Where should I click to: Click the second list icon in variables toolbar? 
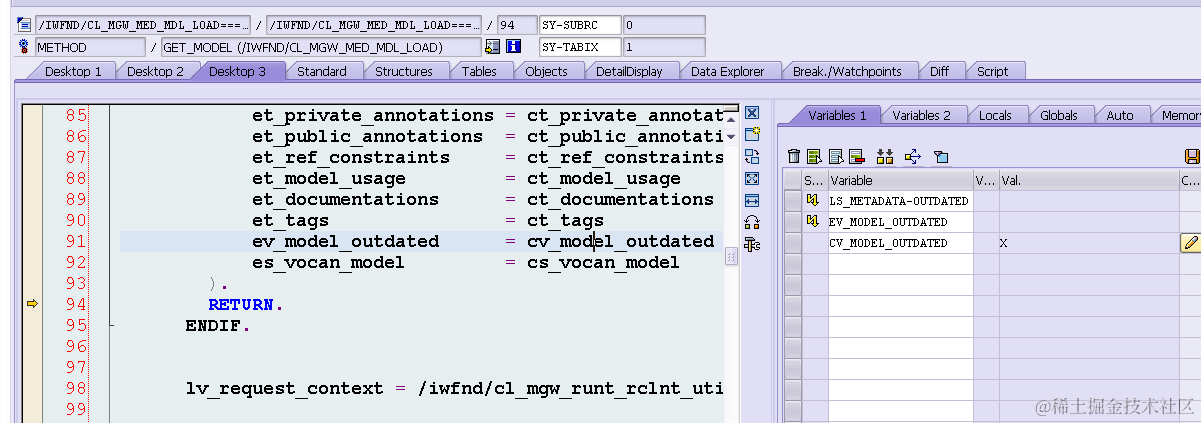click(x=835, y=156)
